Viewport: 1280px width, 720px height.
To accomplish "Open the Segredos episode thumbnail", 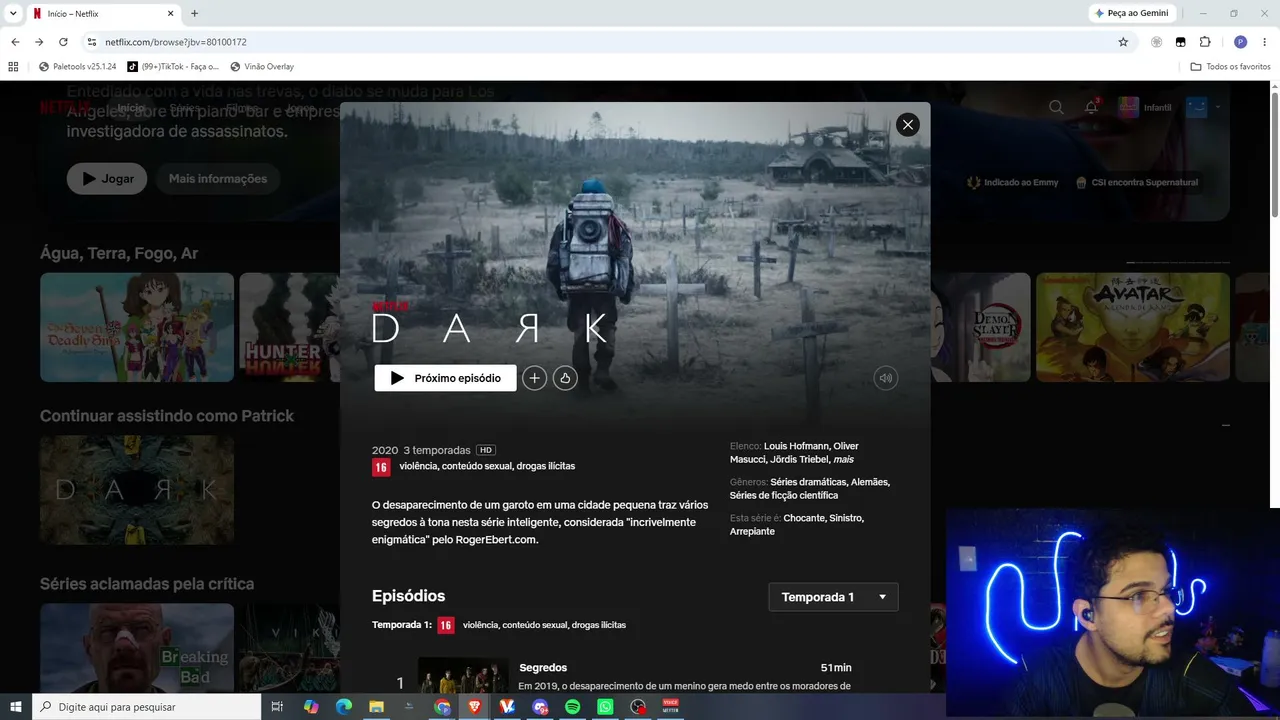I will pos(463,676).
